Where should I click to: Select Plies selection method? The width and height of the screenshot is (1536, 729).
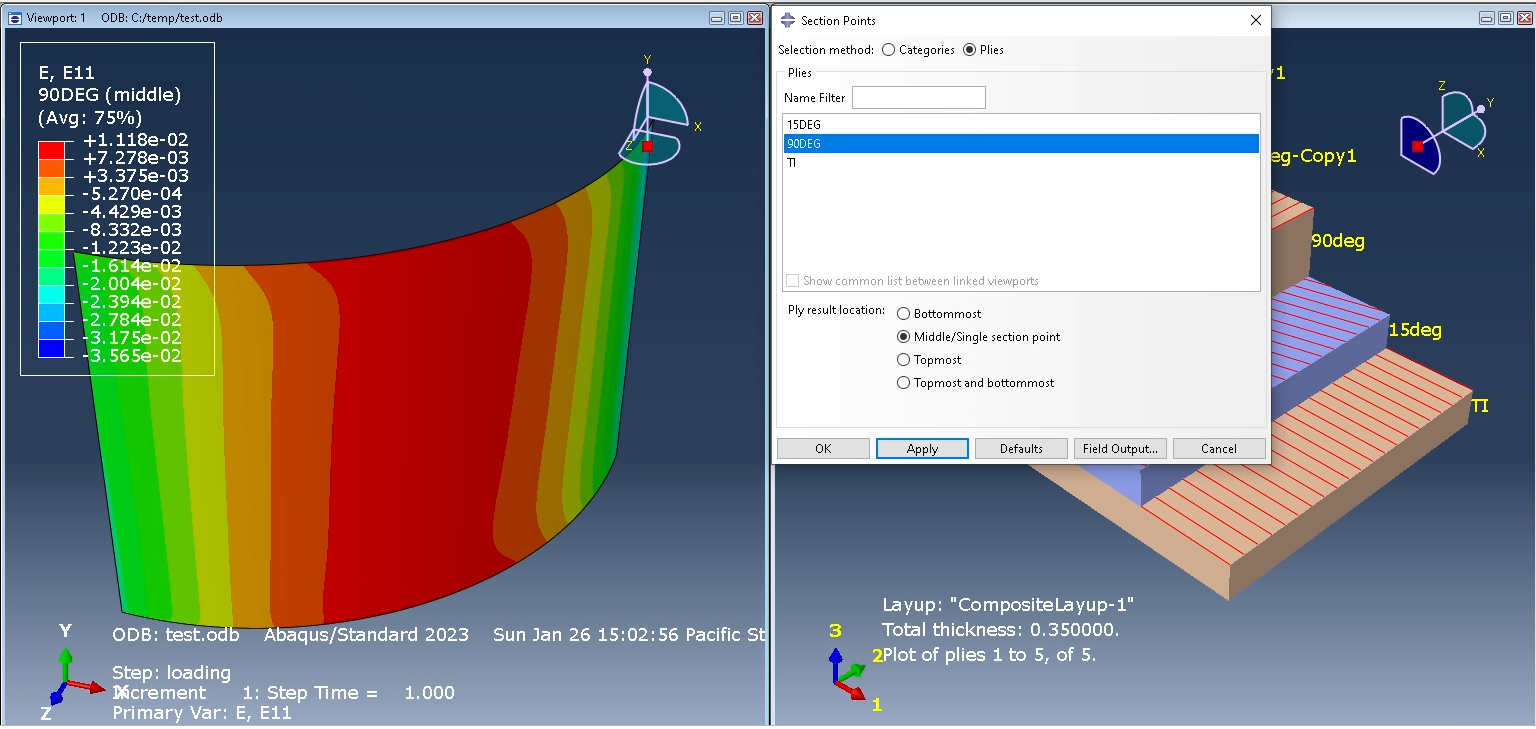967,49
